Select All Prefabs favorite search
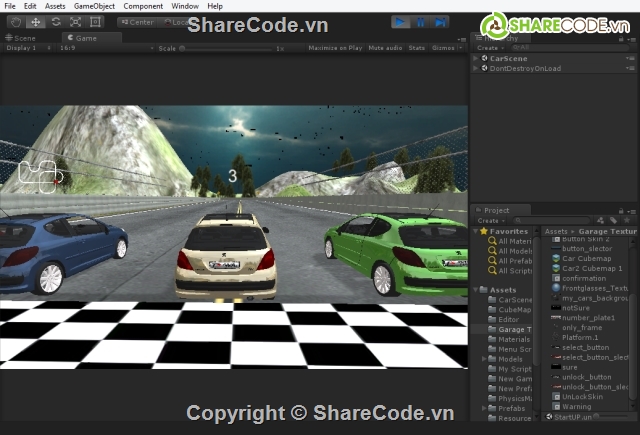 point(510,261)
